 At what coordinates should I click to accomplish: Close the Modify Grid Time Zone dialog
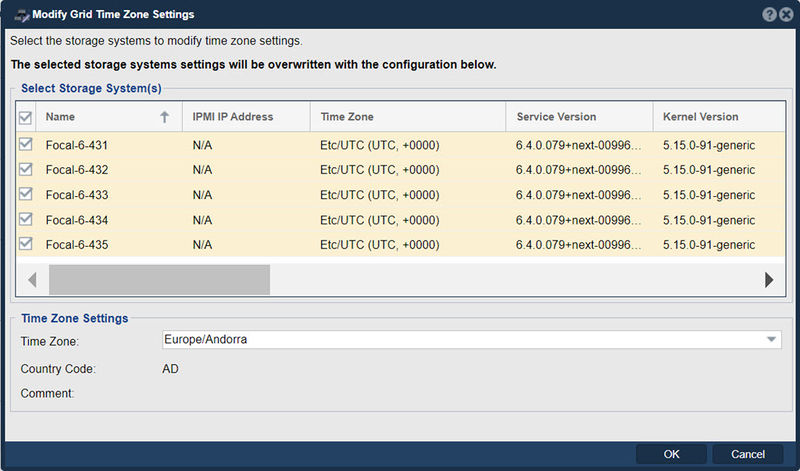point(786,14)
